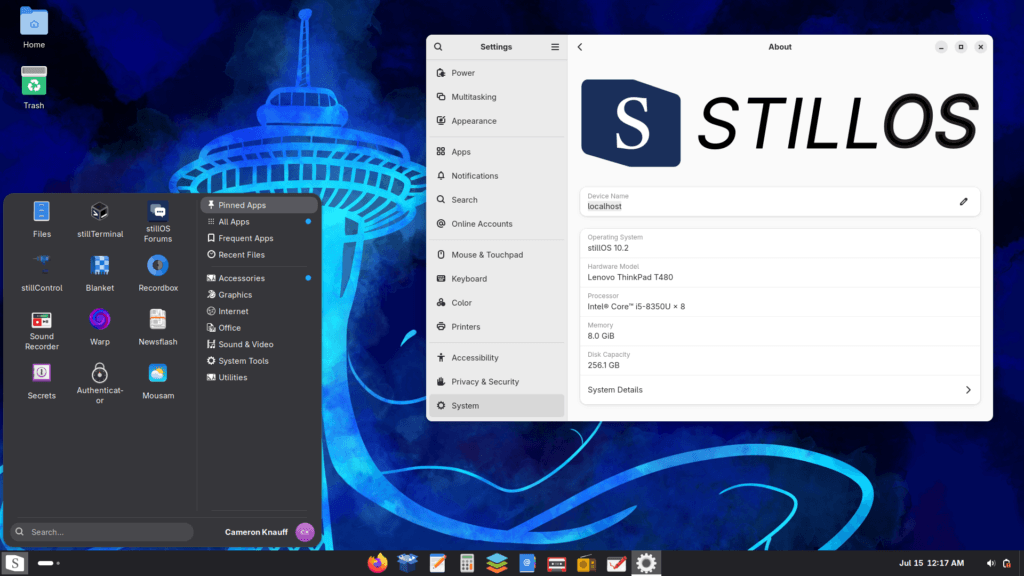Select Utilities category
Image resolution: width=1024 pixels, height=576 pixels.
click(259, 377)
